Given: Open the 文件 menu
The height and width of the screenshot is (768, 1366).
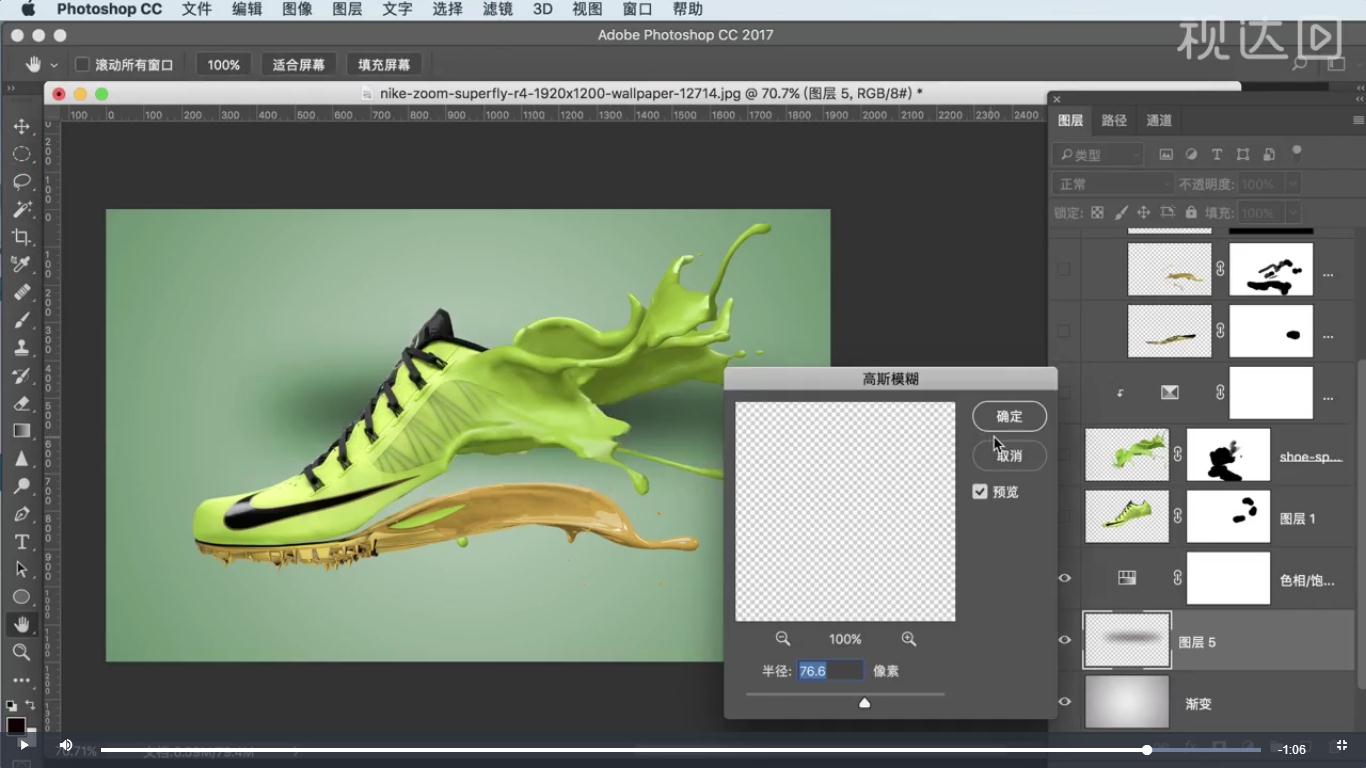Looking at the screenshot, I should (197, 9).
